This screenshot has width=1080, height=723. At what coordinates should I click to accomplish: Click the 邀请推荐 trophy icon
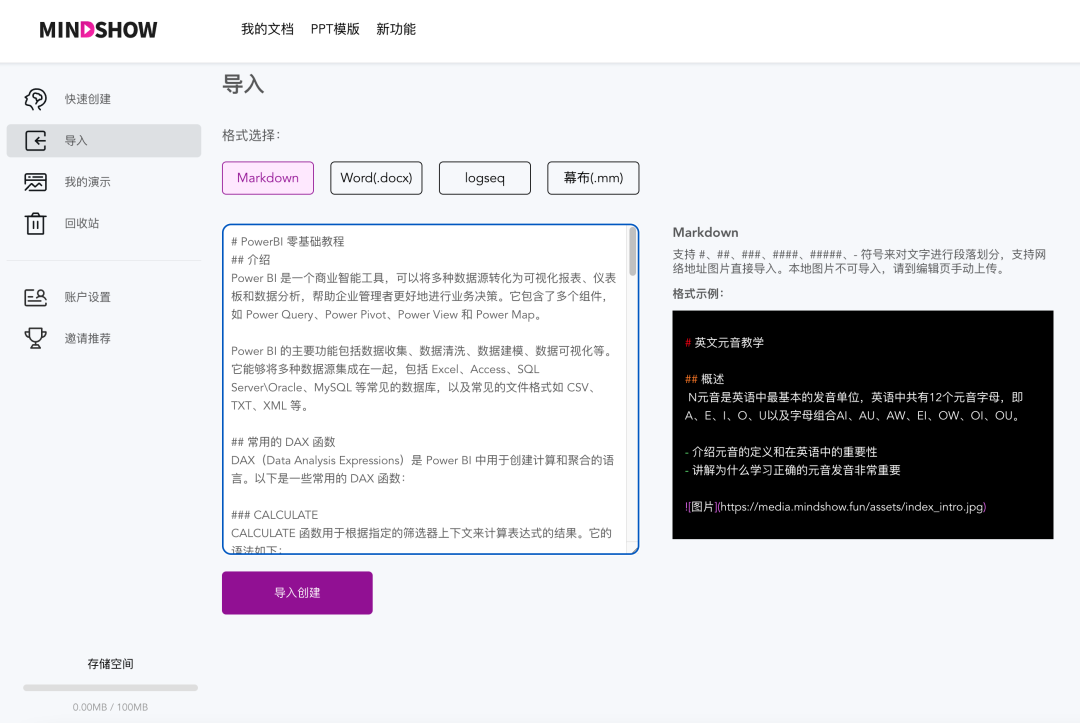coord(34,338)
